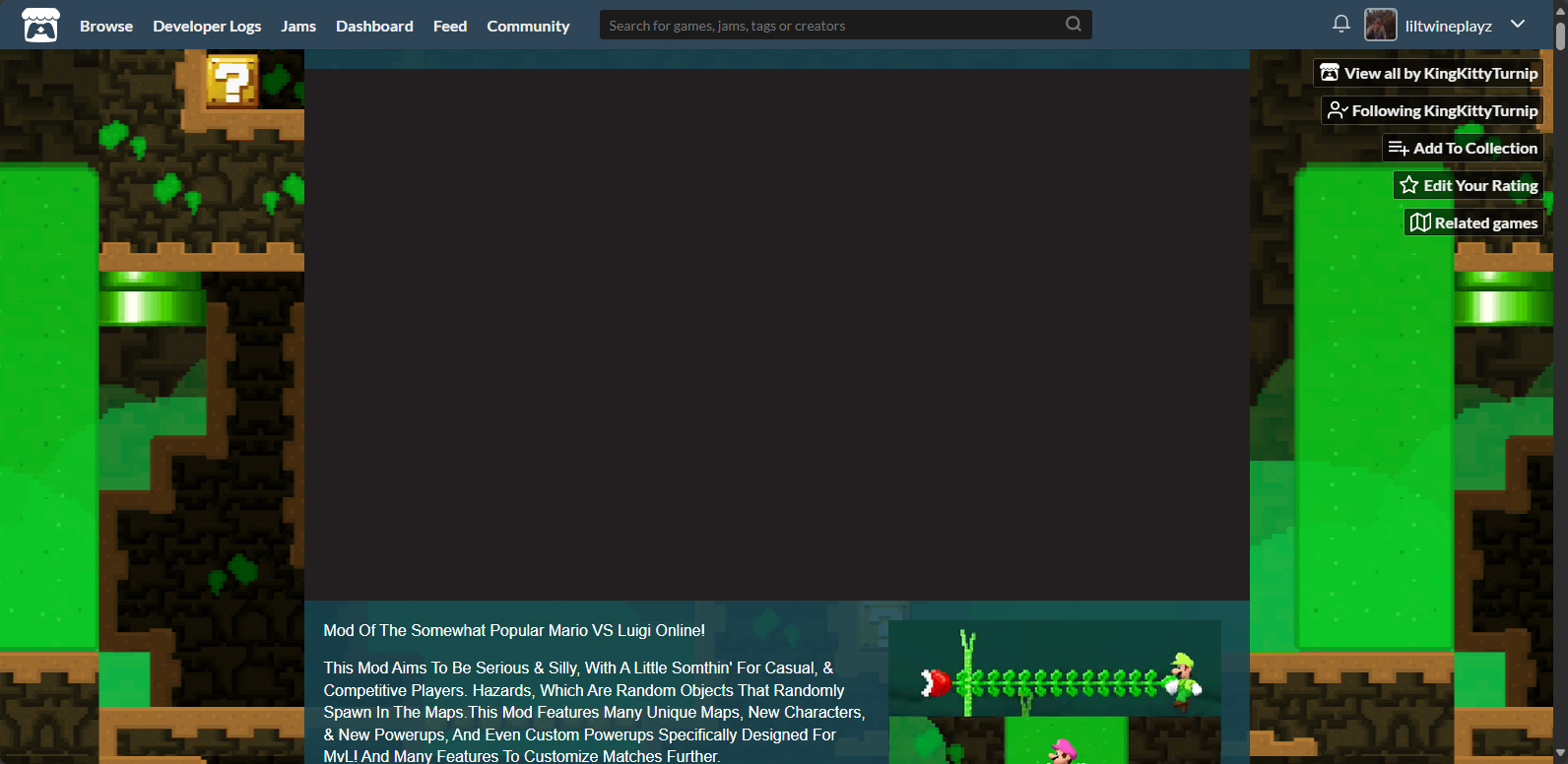Click the search magnifier icon
This screenshot has width=1568, height=764.
click(x=1074, y=25)
